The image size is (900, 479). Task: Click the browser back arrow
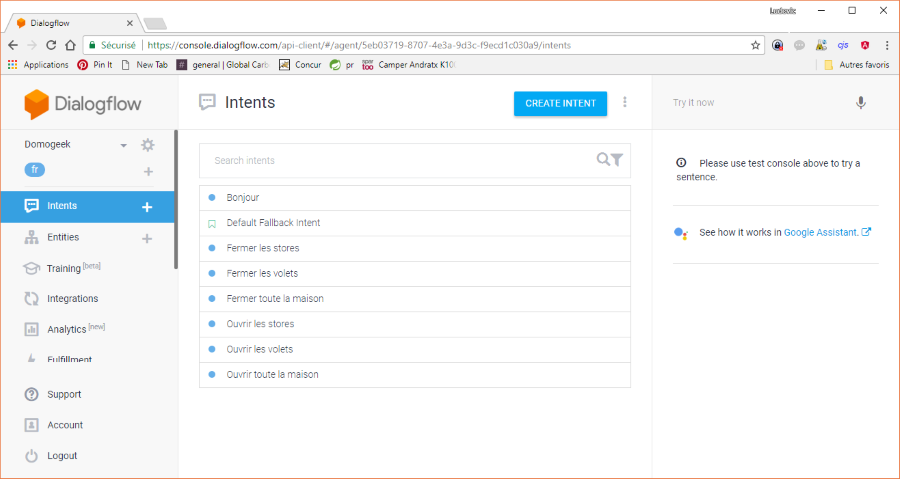(x=13, y=45)
